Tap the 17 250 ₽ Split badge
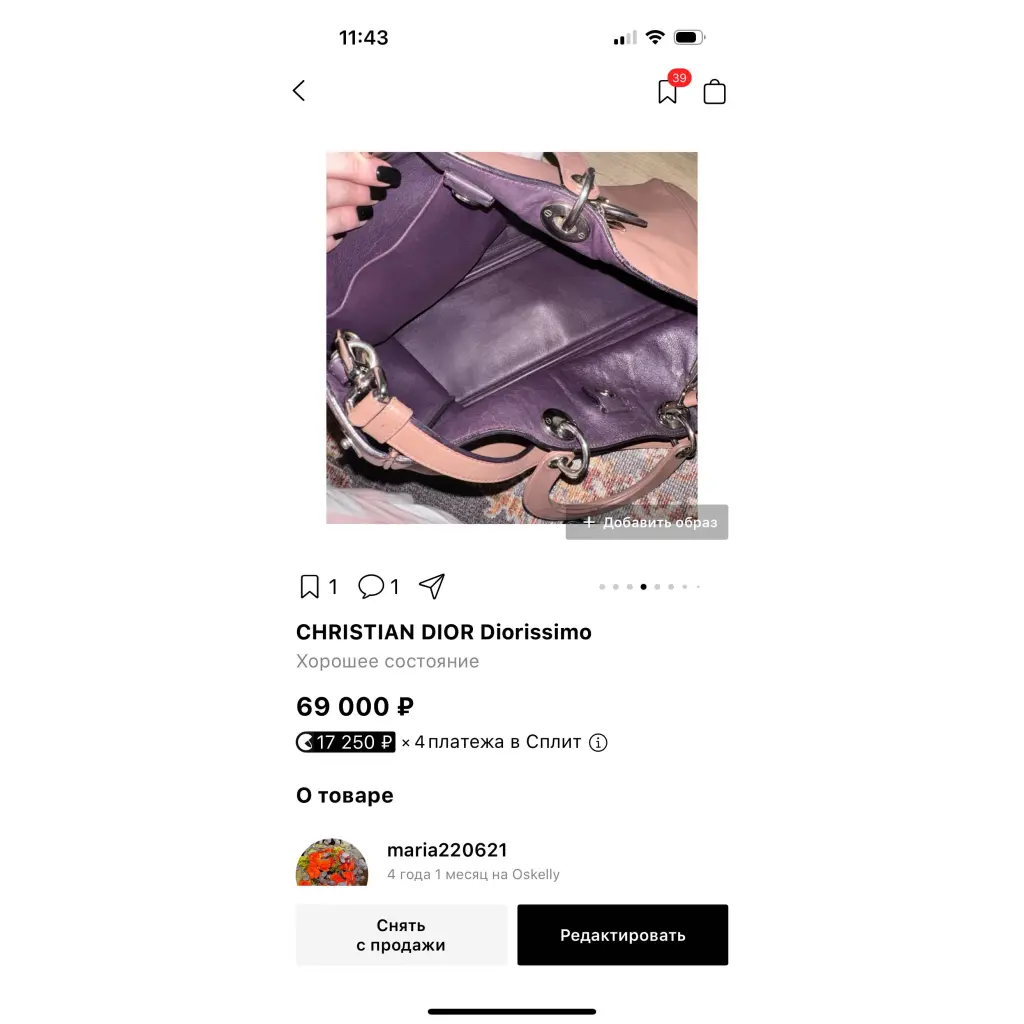1024x1024 pixels. click(345, 743)
